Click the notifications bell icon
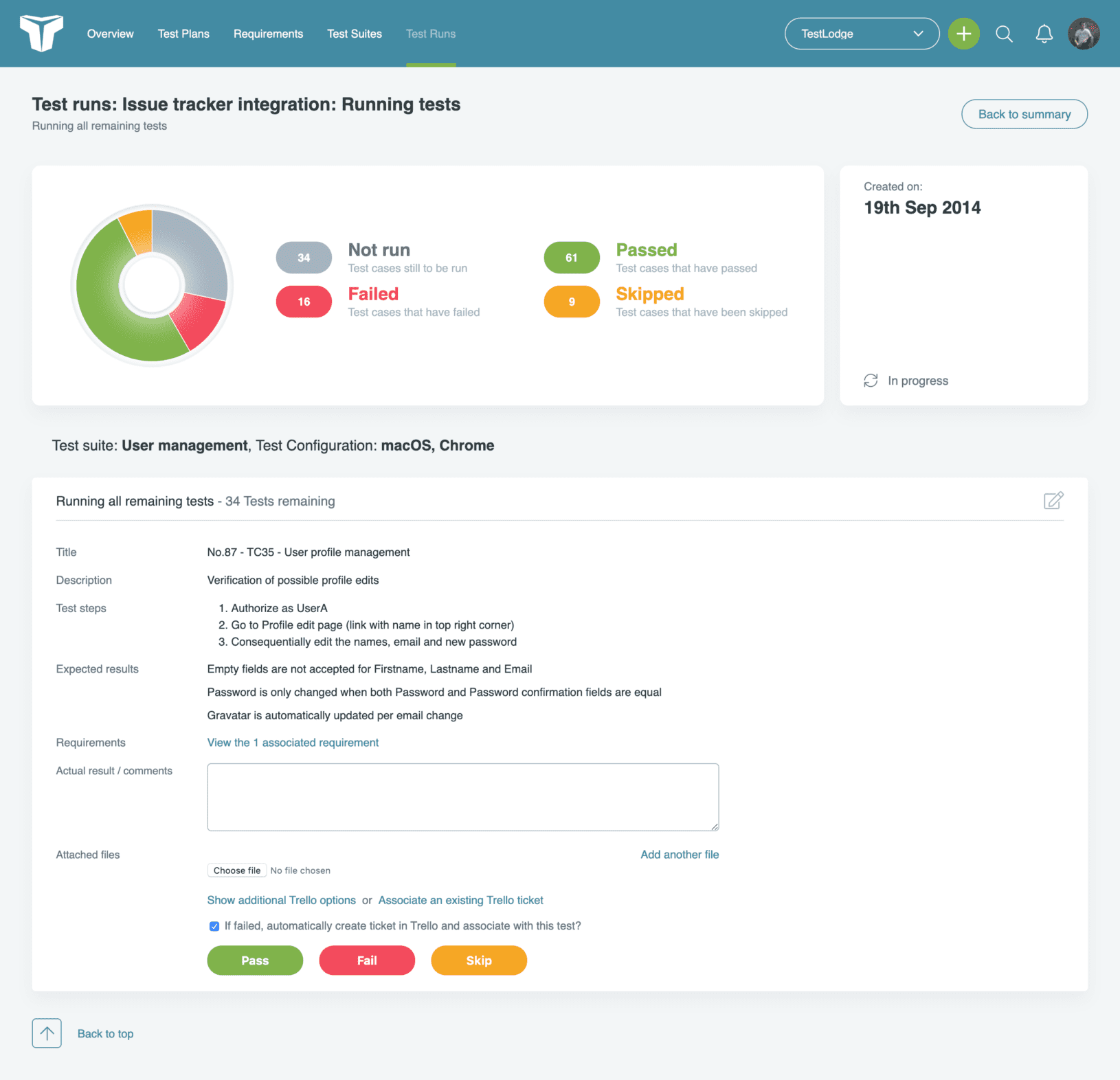1120x1080 pixels. [1044, 33]
